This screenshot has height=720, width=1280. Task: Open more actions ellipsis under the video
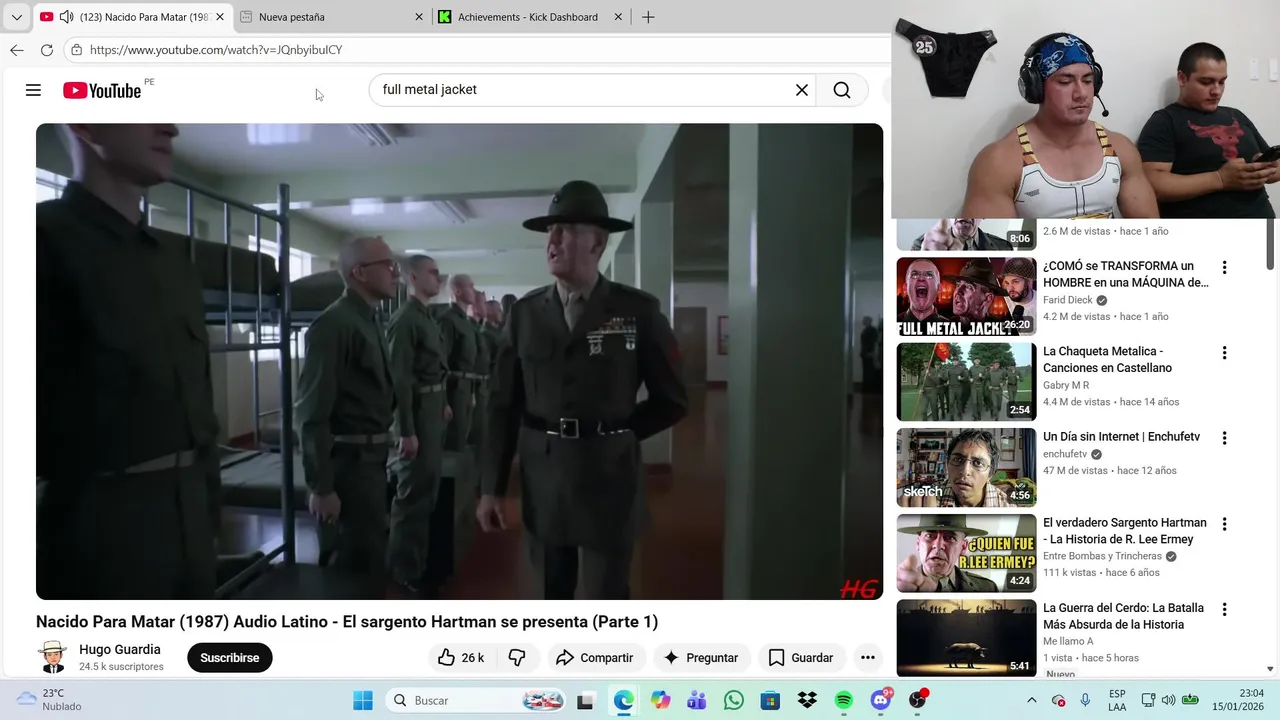(868, 657)
